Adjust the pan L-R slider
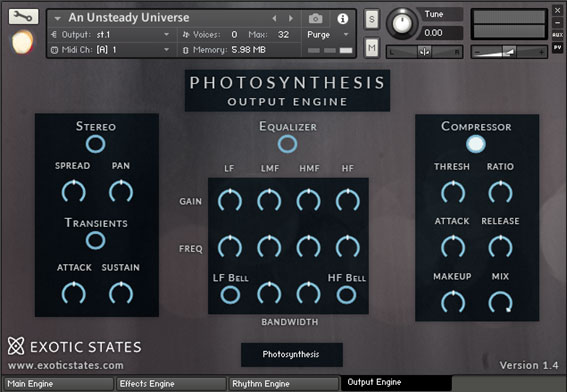567x392 pixels. tap(425, 52)
